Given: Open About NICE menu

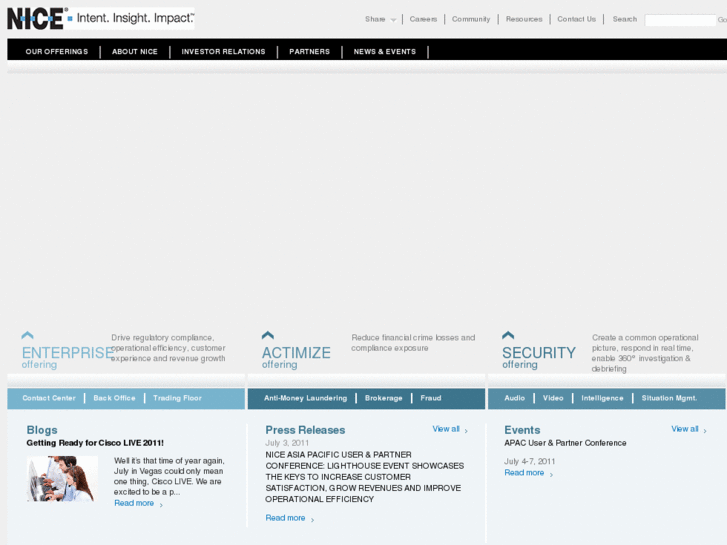Looking at the screenshot, I should pyautogui.click(x=134, y=51).
